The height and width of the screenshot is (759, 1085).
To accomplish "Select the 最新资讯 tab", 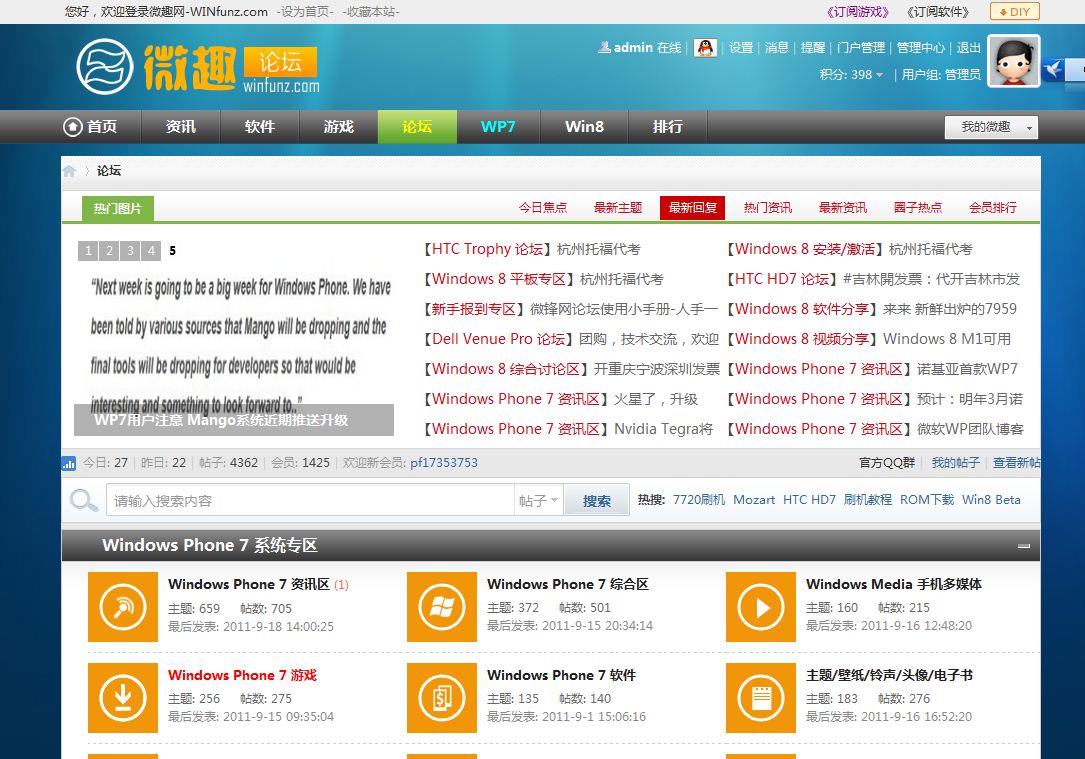I will point(842,208).
